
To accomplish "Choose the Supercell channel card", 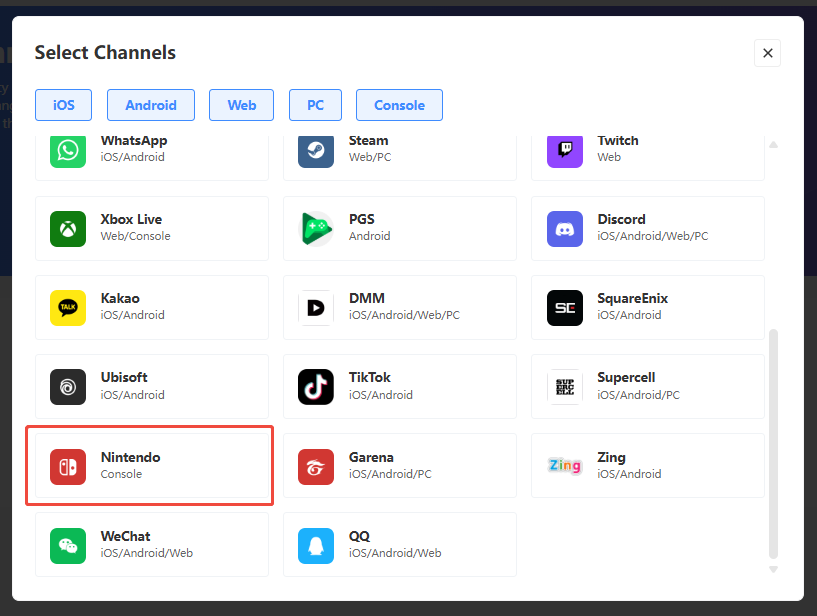I will click(x=648, y=387).
